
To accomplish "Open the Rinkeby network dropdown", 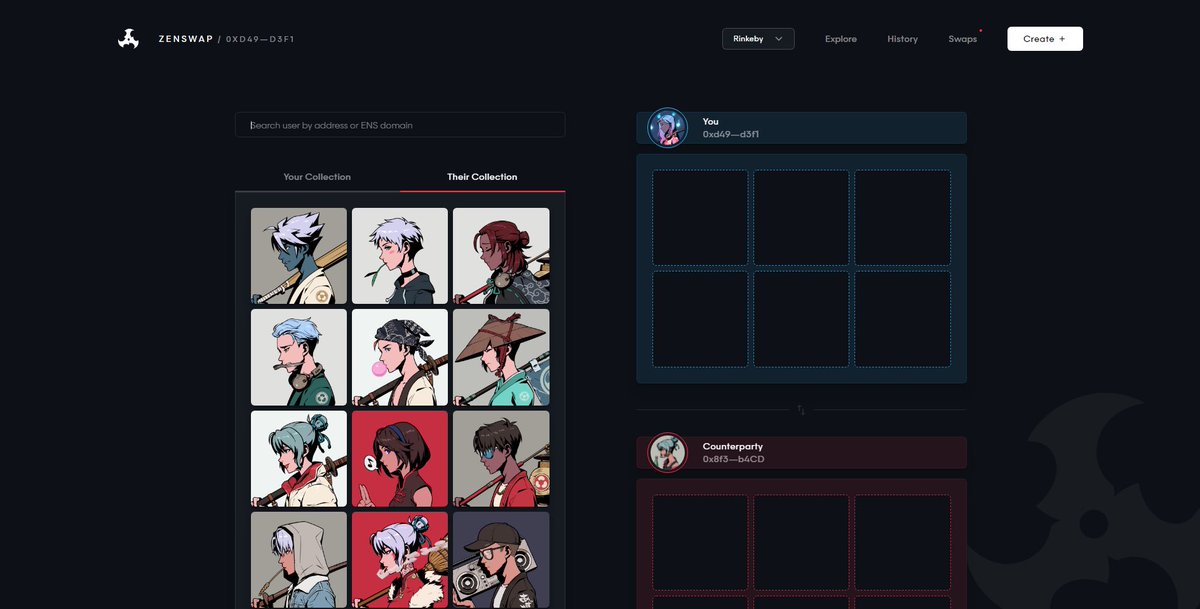I will (758, 39).
